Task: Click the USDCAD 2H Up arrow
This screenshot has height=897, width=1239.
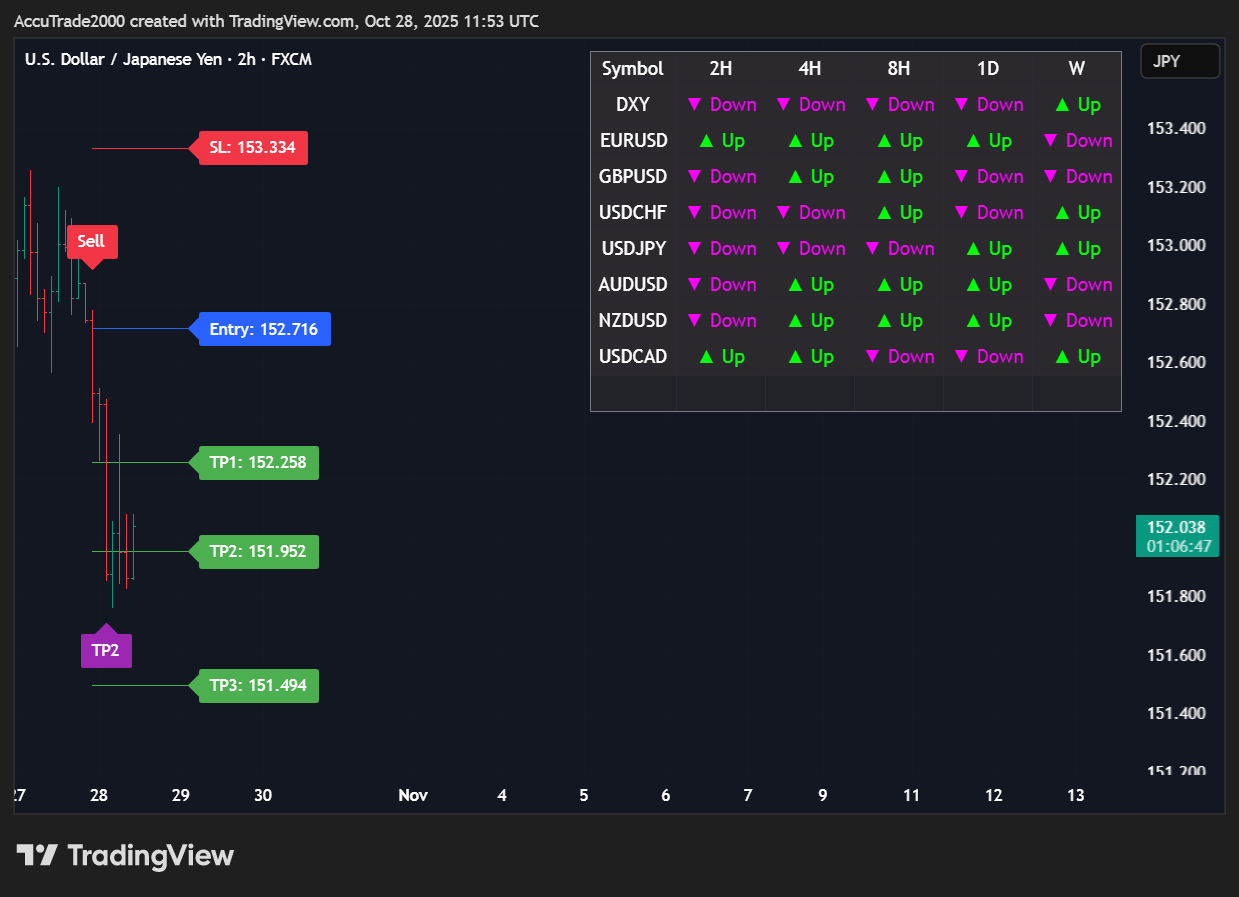Action: tap(705, 357)
